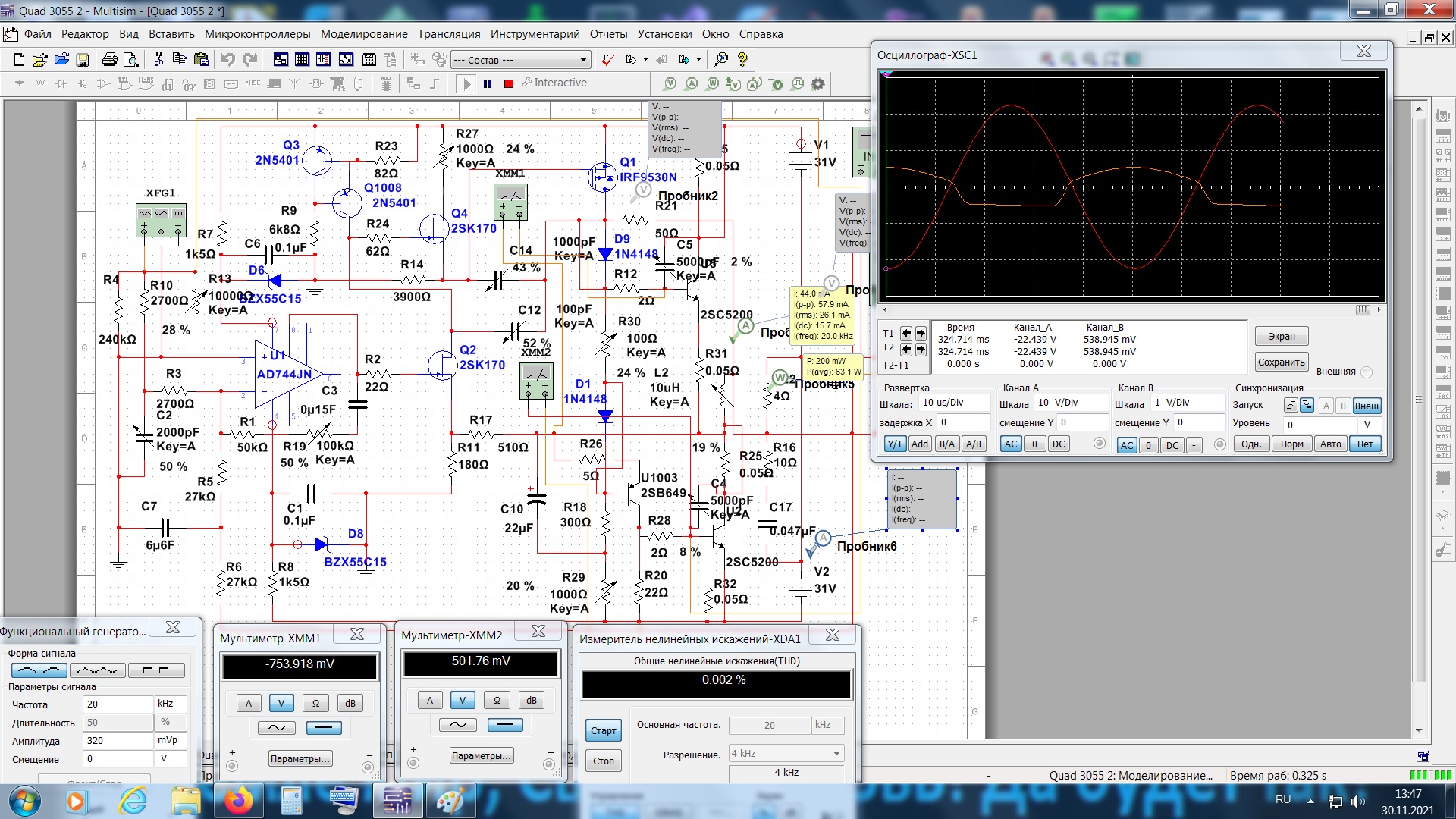The height and width of the screenshot is (819, 1456).
Task: Open the Редактор menu
Action: tap(85, 34)
